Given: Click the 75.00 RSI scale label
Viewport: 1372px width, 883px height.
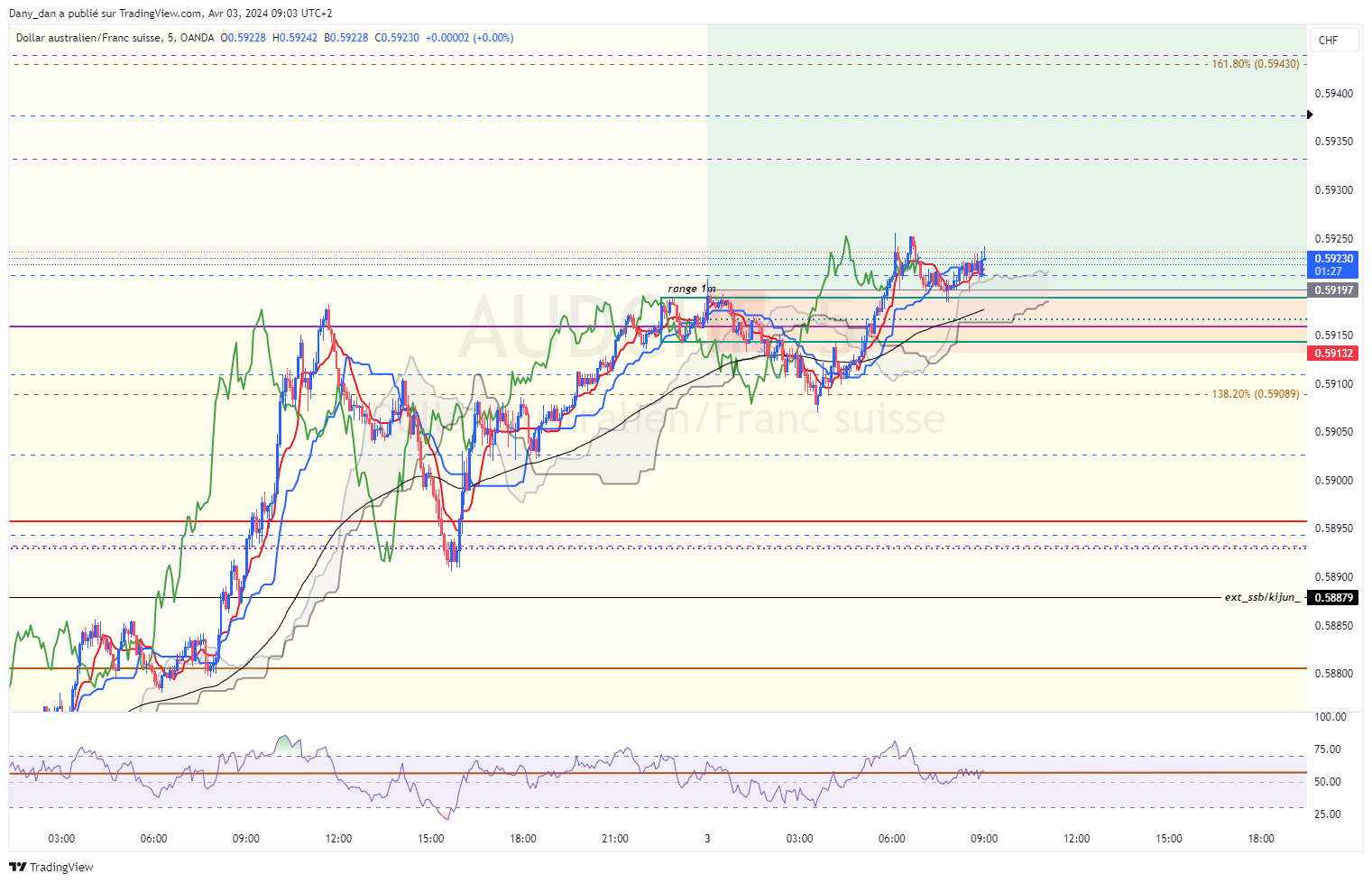Looking at the screenshot, I should (1328, 750).
